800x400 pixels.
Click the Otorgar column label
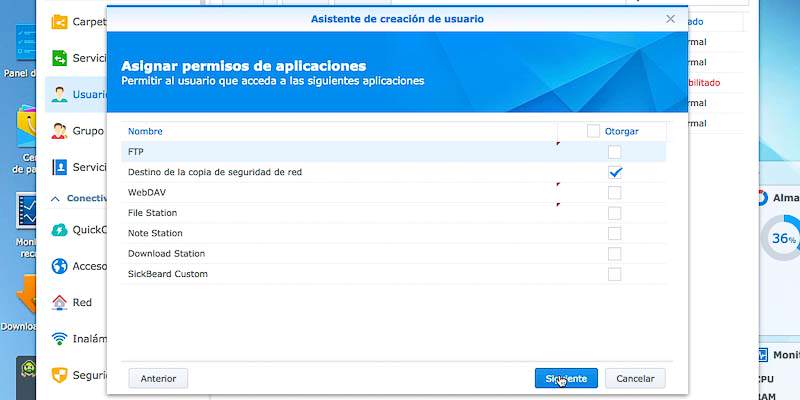coord(621,131)
